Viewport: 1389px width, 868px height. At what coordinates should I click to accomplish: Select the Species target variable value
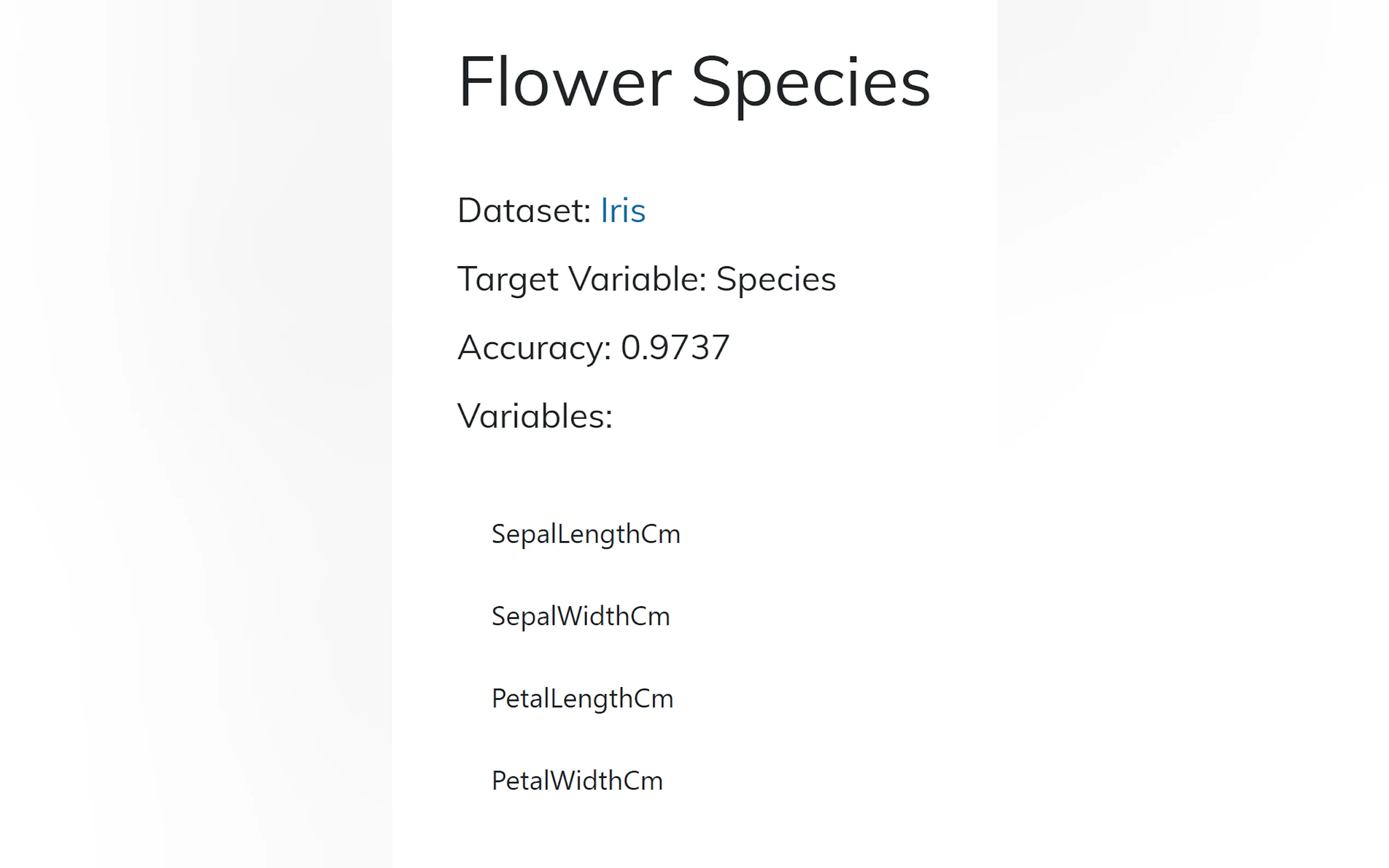click(776, 279)
